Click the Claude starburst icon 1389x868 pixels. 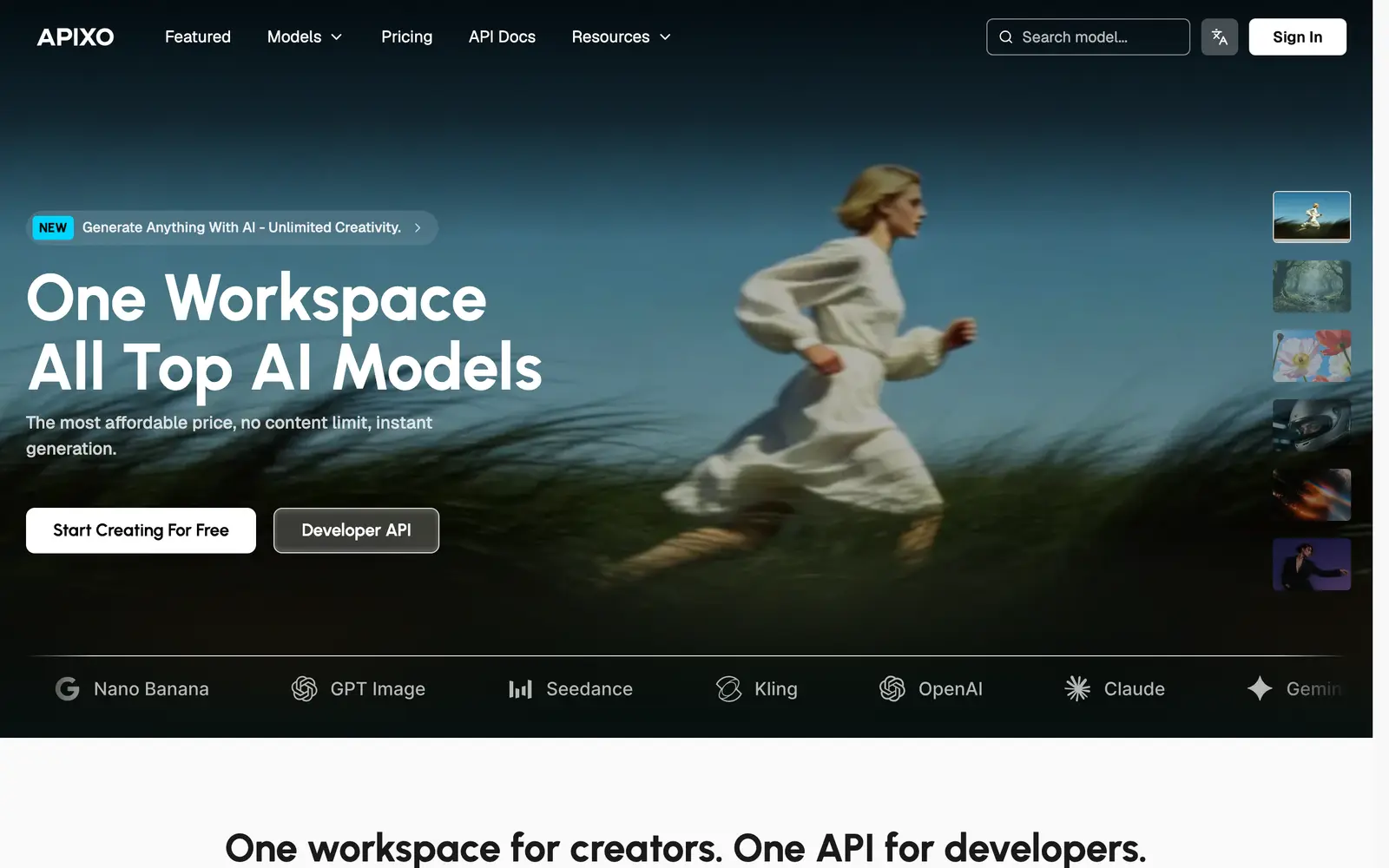(x=1077, y=688)
